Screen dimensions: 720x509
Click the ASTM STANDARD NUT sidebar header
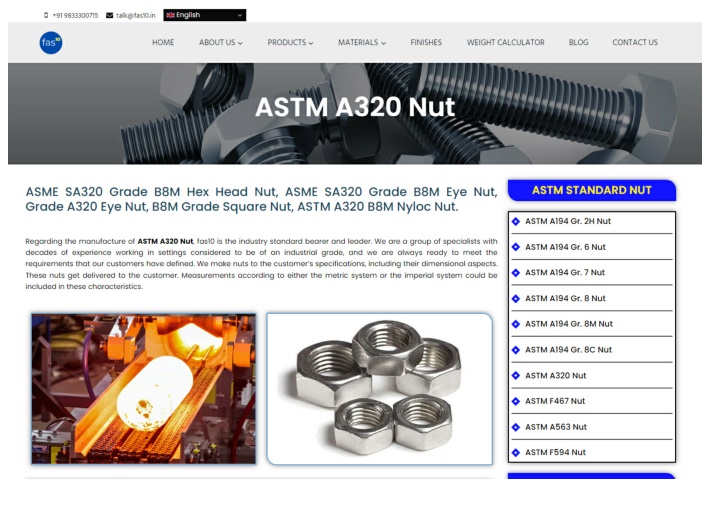(x=592, y=190)
